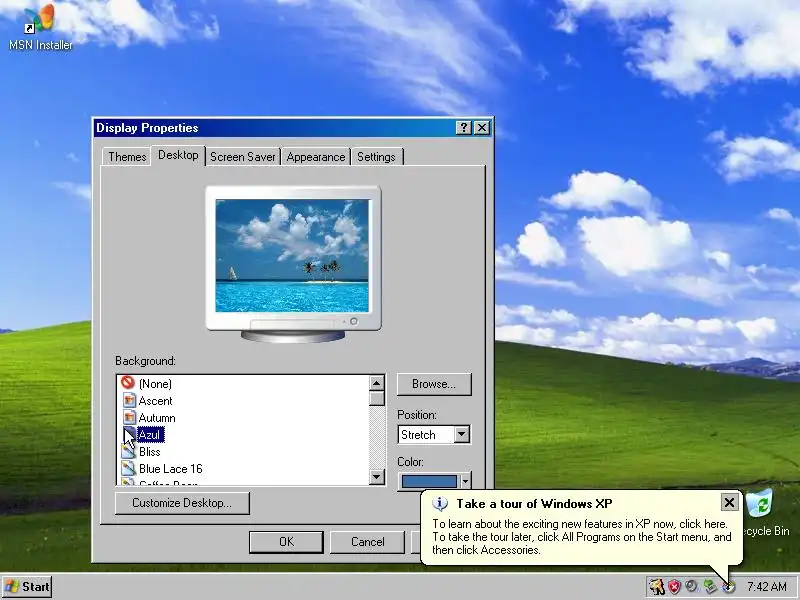Click the icon beside Bliss wallpaper

pos(129,452)
